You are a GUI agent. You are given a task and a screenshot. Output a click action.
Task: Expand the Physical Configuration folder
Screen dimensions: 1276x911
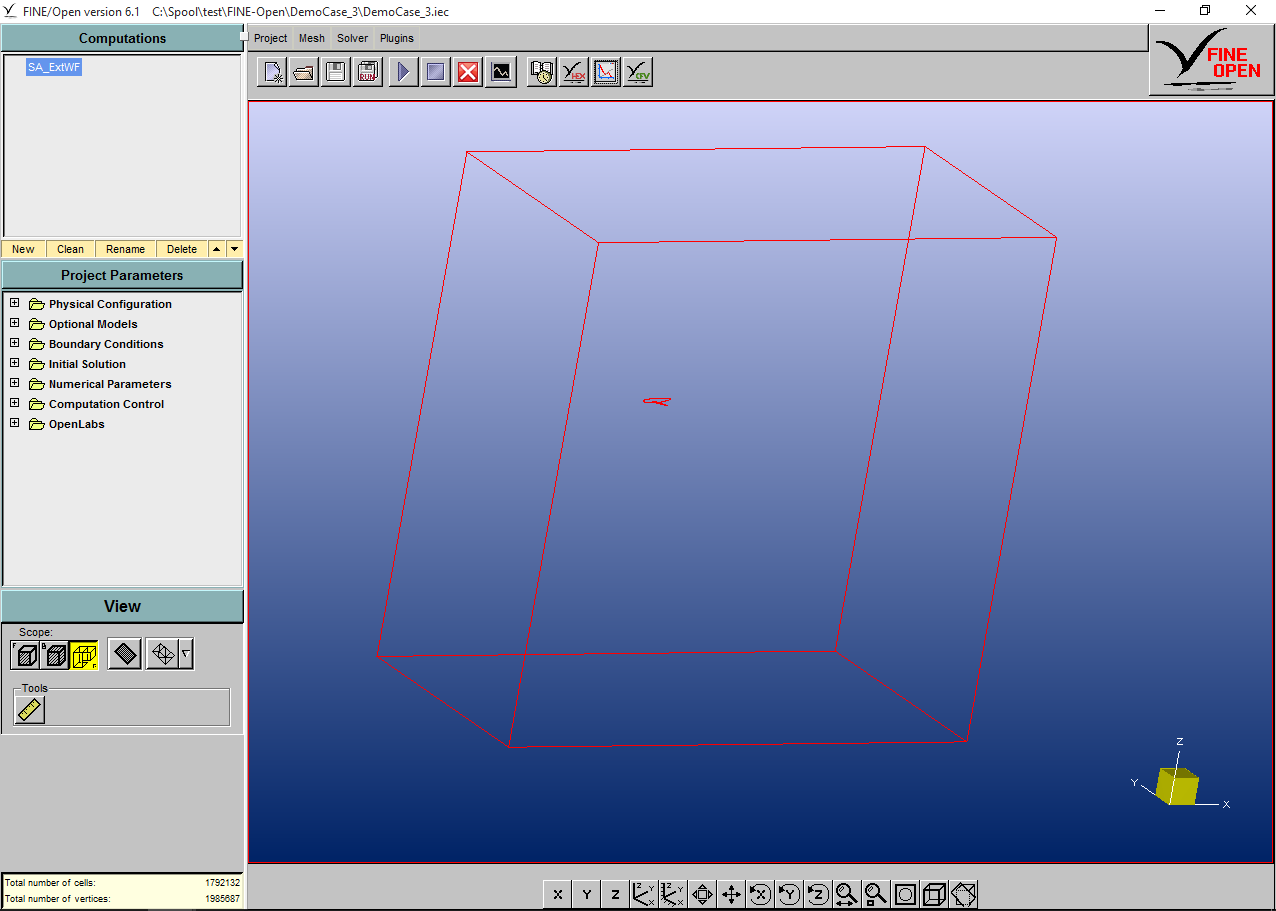[x=15, y=303]
